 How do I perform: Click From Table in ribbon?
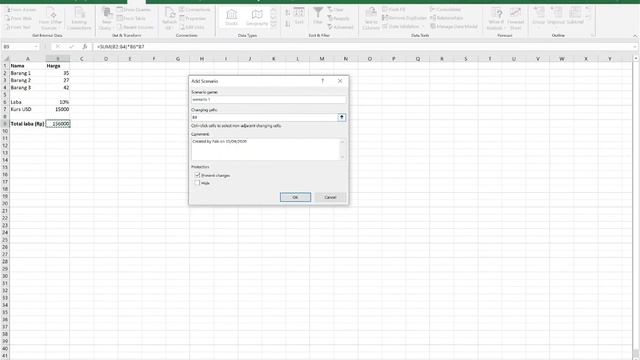pyautogui.click(x=131, y=18)
